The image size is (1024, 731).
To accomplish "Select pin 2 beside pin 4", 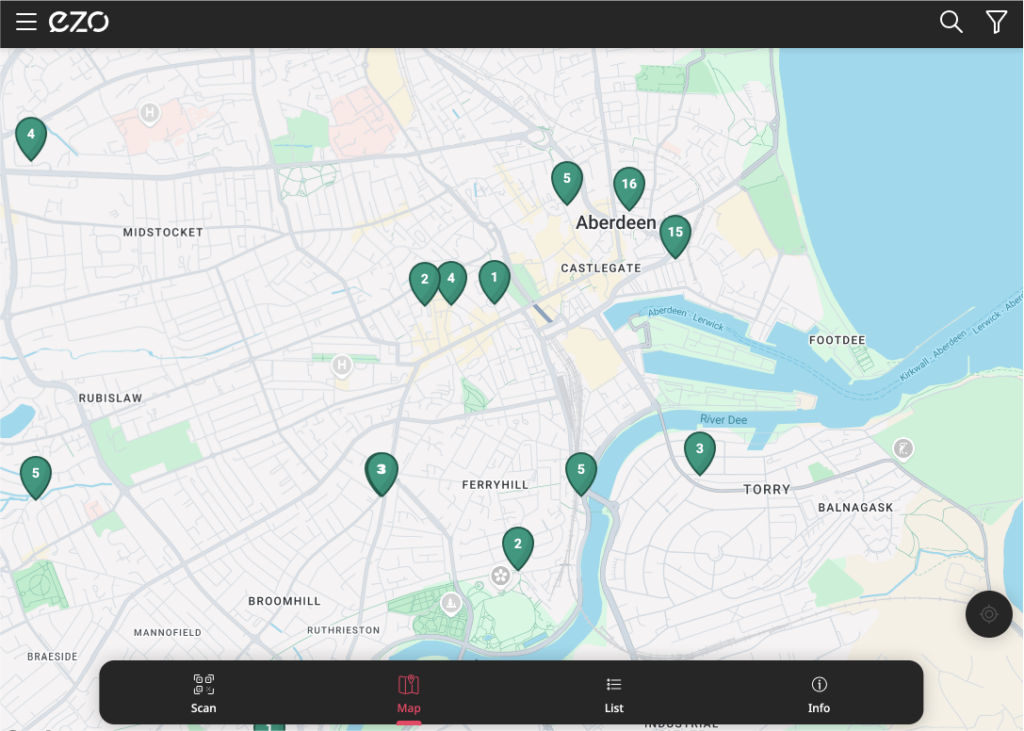I will (x=424, y=282).
